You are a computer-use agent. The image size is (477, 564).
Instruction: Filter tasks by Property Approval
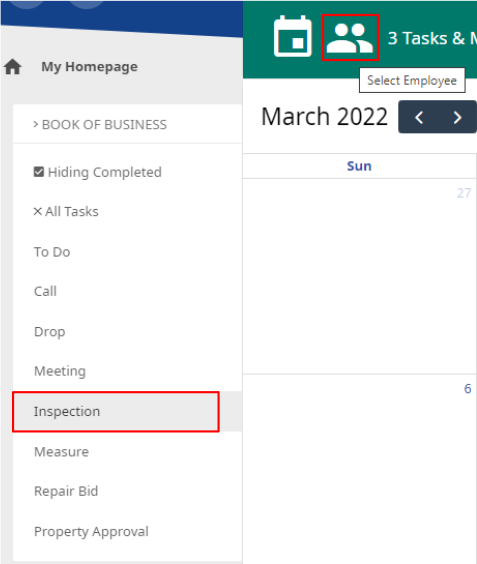91,532
